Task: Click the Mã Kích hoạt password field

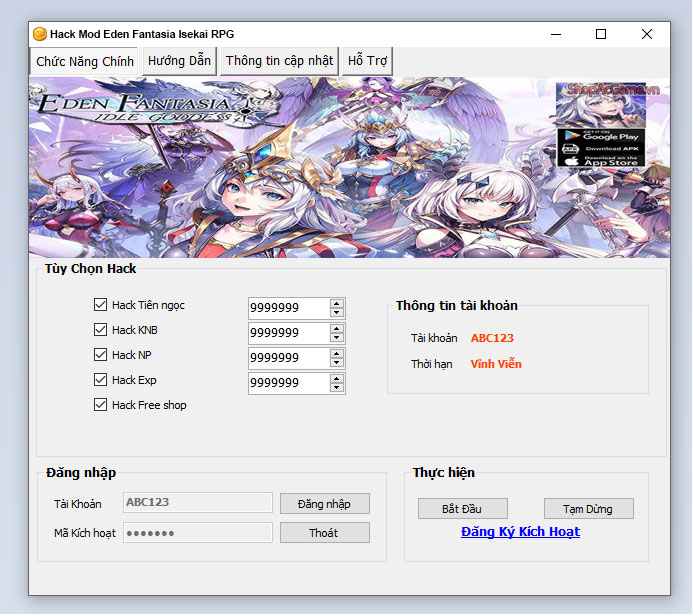Action: pos(198,533)
